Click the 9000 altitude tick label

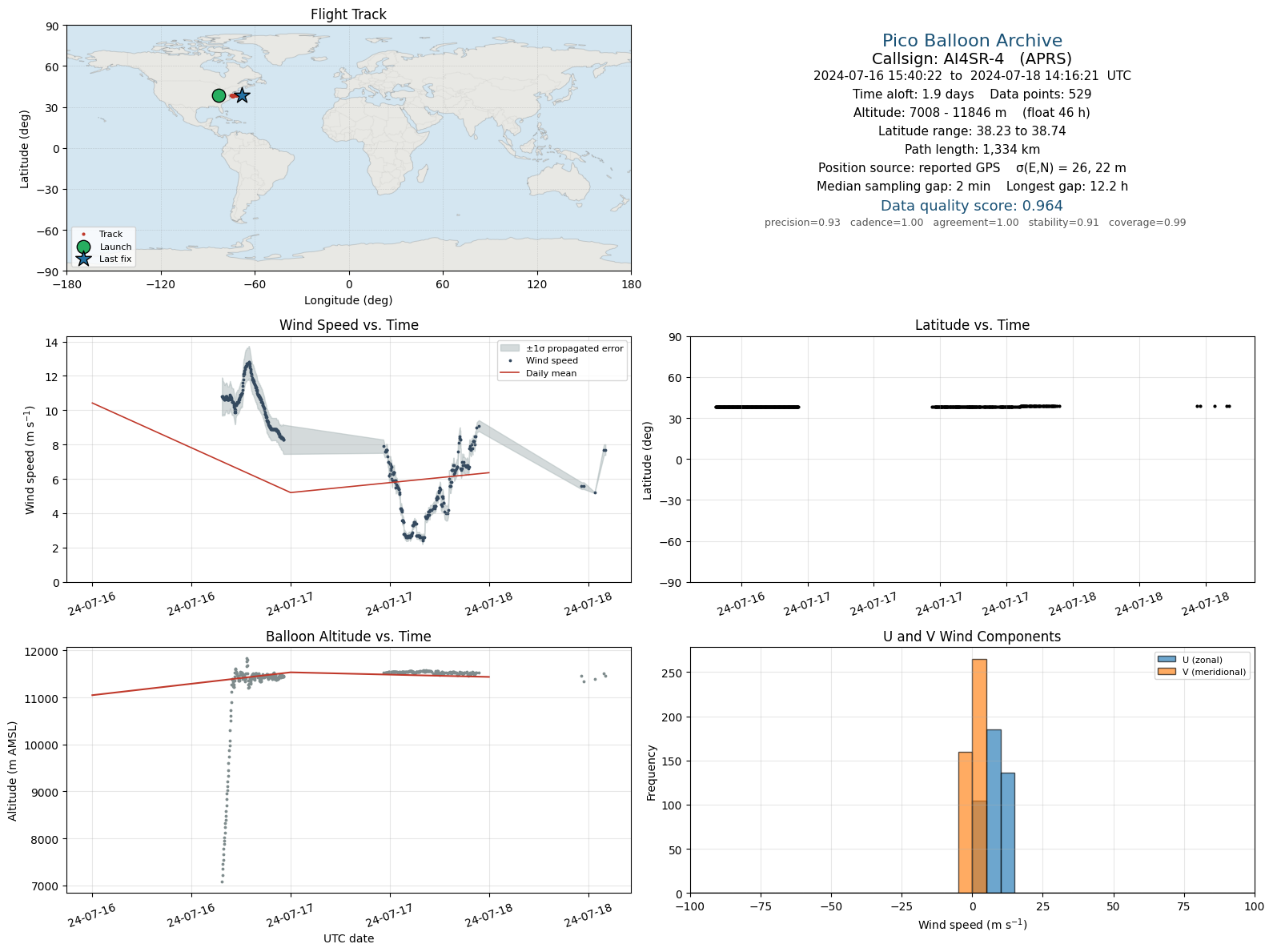(x=45, y=793)
